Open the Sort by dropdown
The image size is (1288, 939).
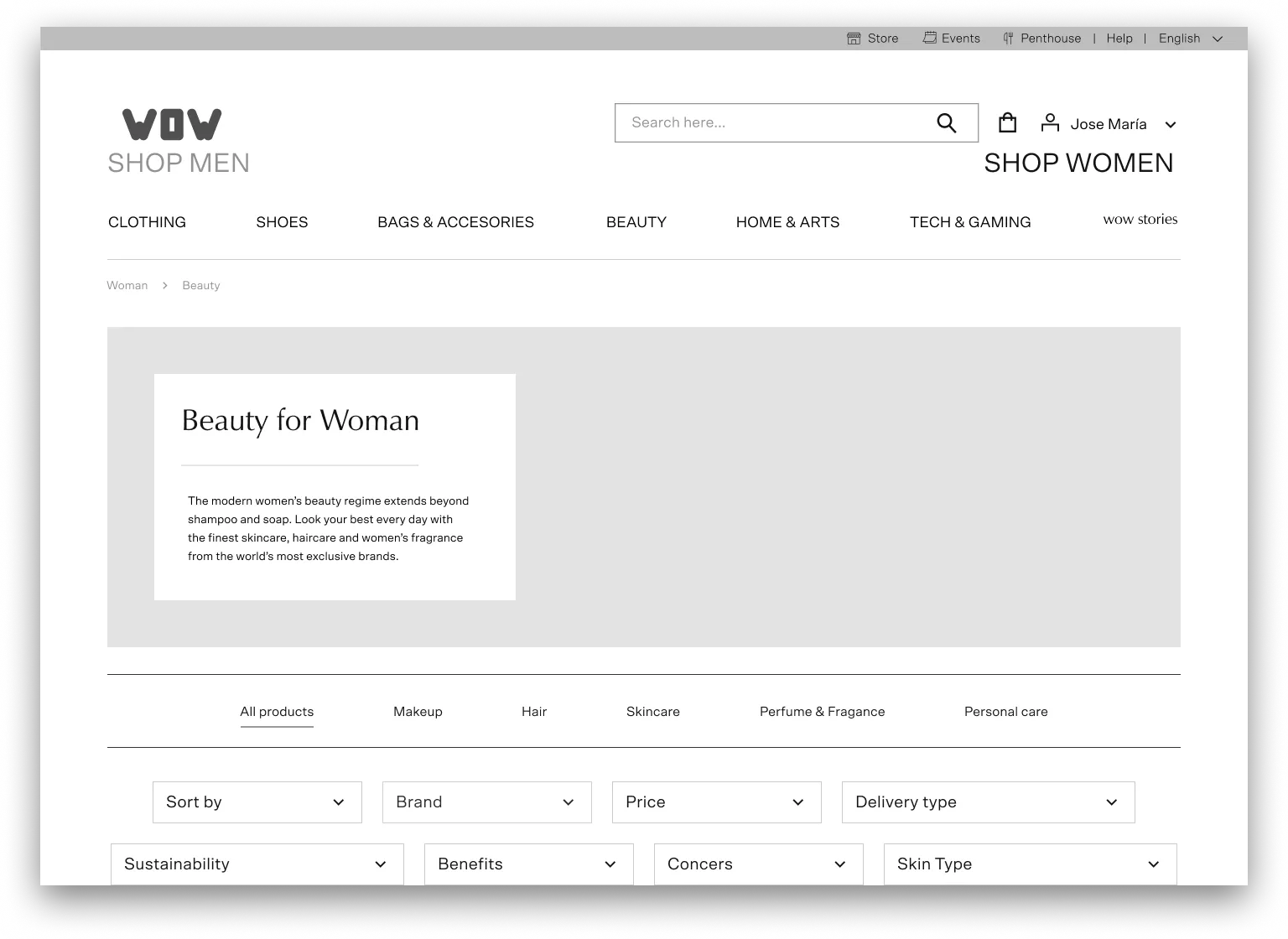[x=257, y=802]
